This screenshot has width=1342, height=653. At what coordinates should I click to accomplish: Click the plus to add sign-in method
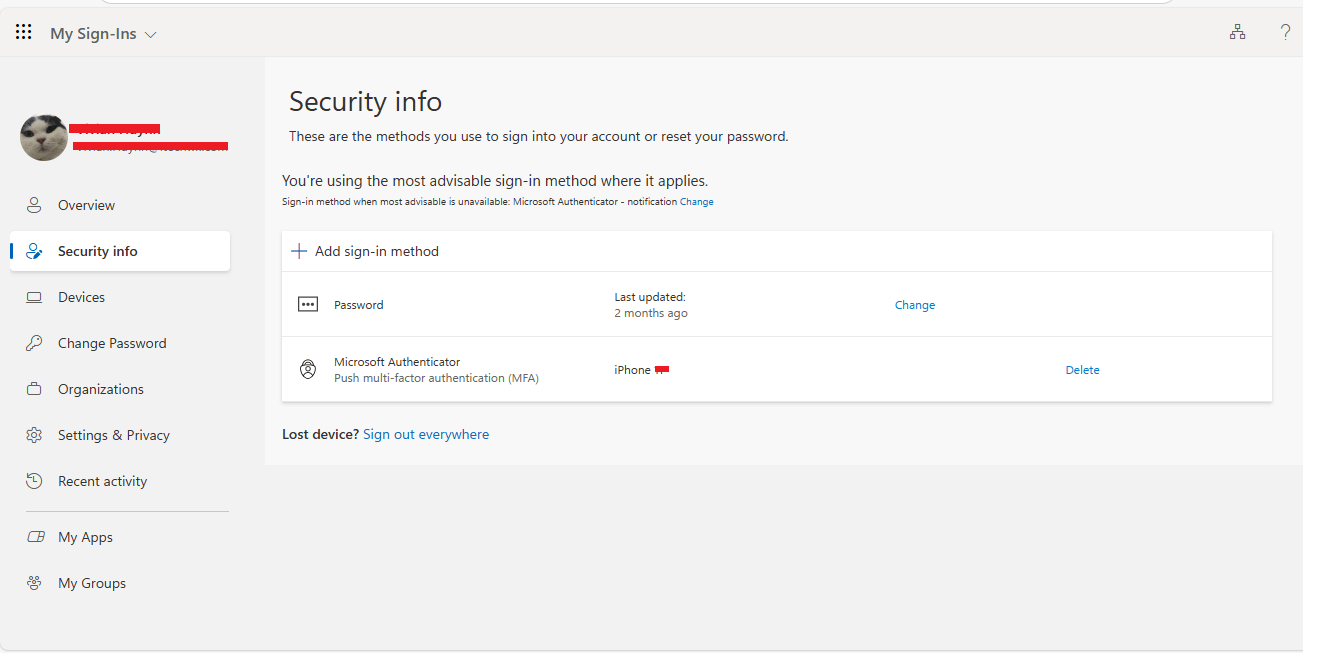(299, 251)
